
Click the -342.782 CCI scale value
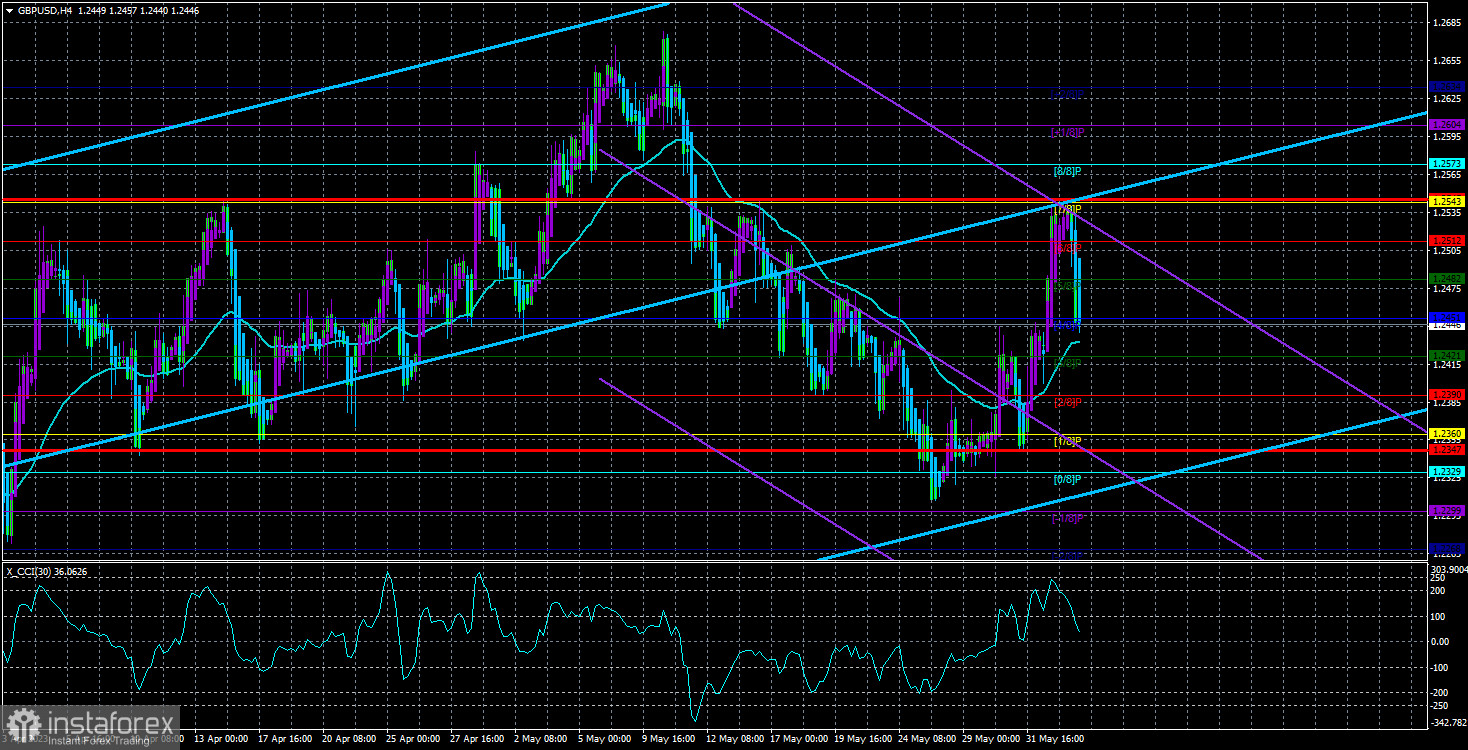coord(1447,721)
